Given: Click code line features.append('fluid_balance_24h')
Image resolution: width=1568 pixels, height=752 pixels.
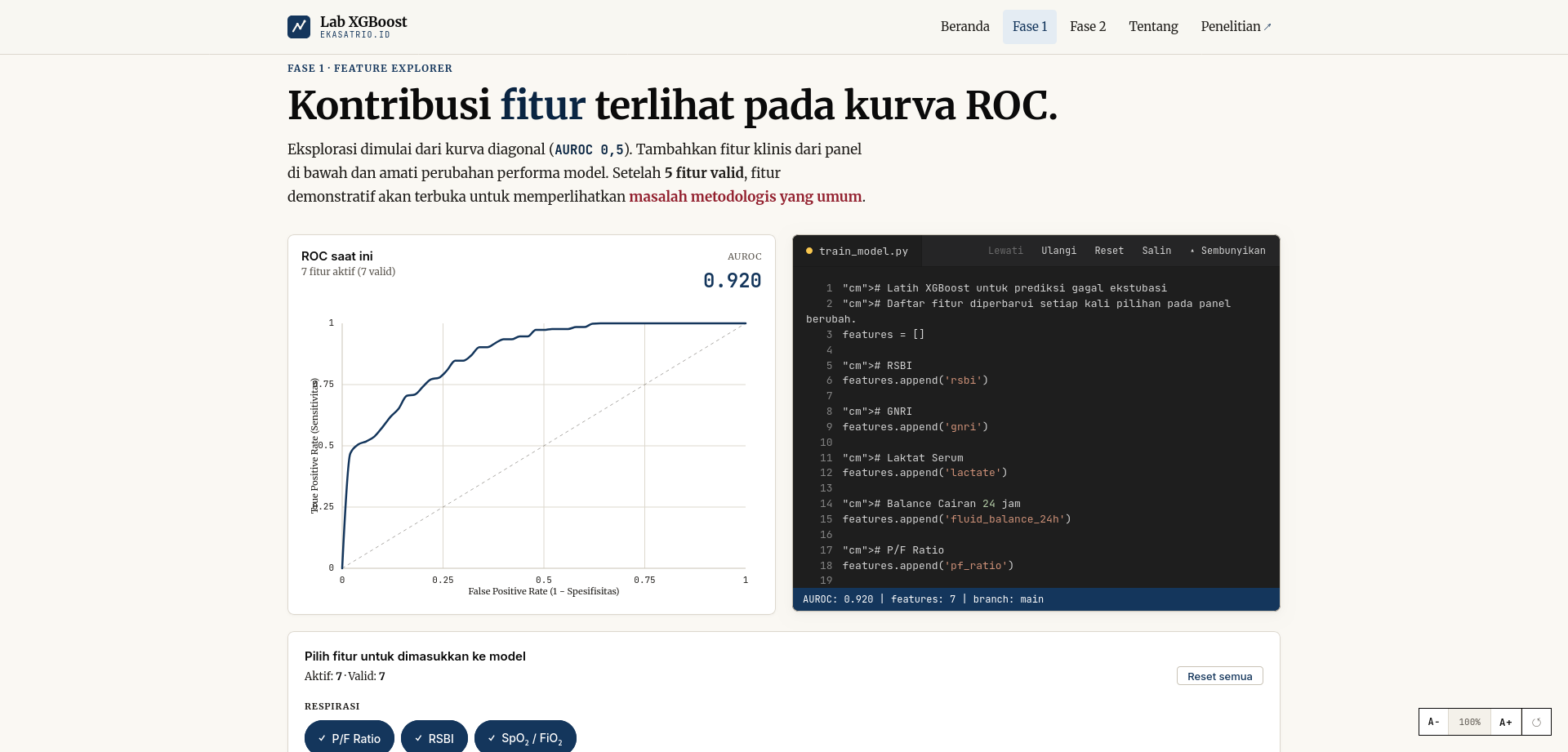Looking at the screenshot, I should point(956,519).
